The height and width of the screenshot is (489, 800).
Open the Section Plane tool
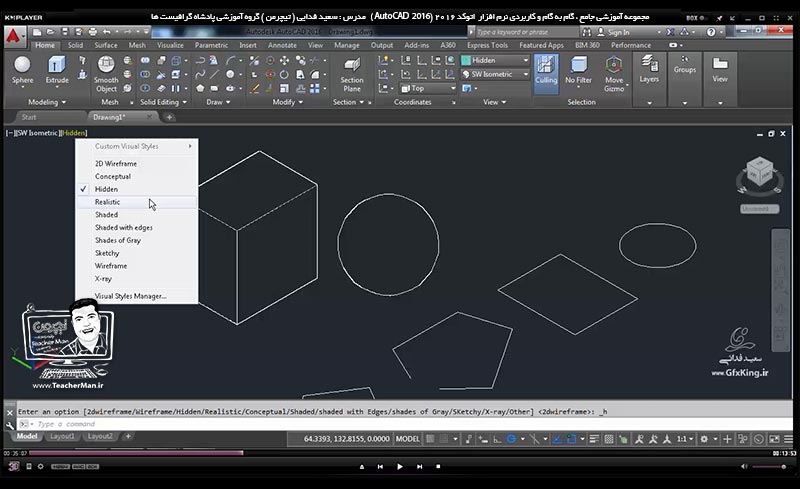[x=352, y=74]
